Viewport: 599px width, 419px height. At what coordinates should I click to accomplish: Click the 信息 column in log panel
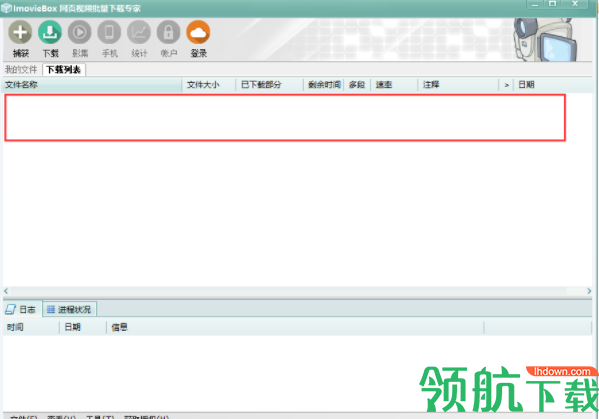[295, 328]
